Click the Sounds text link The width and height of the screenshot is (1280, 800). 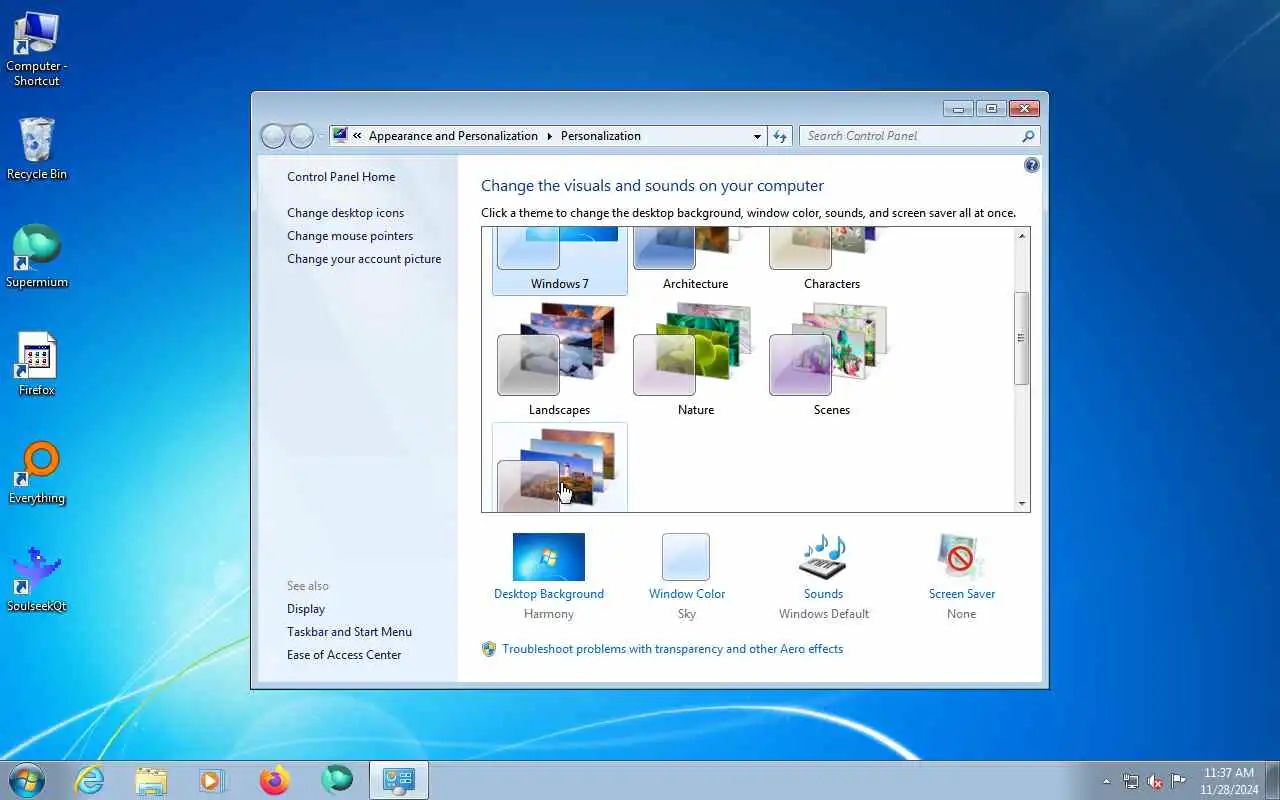pos(823,594)
